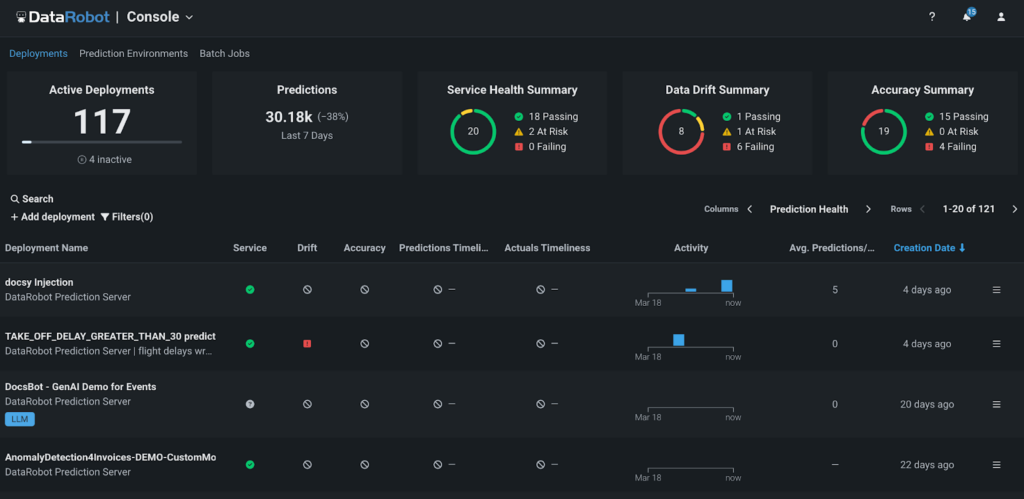Click the Accuracy column header
This screenshot has height=499, width=1024.
(x=364, y=248)
